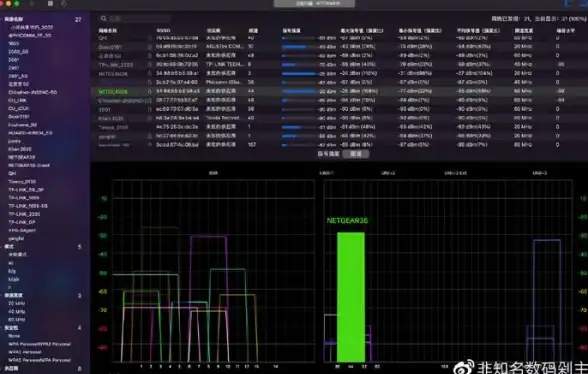Filter sidebar by NETGEAR36-Guest

pos(29,165)
